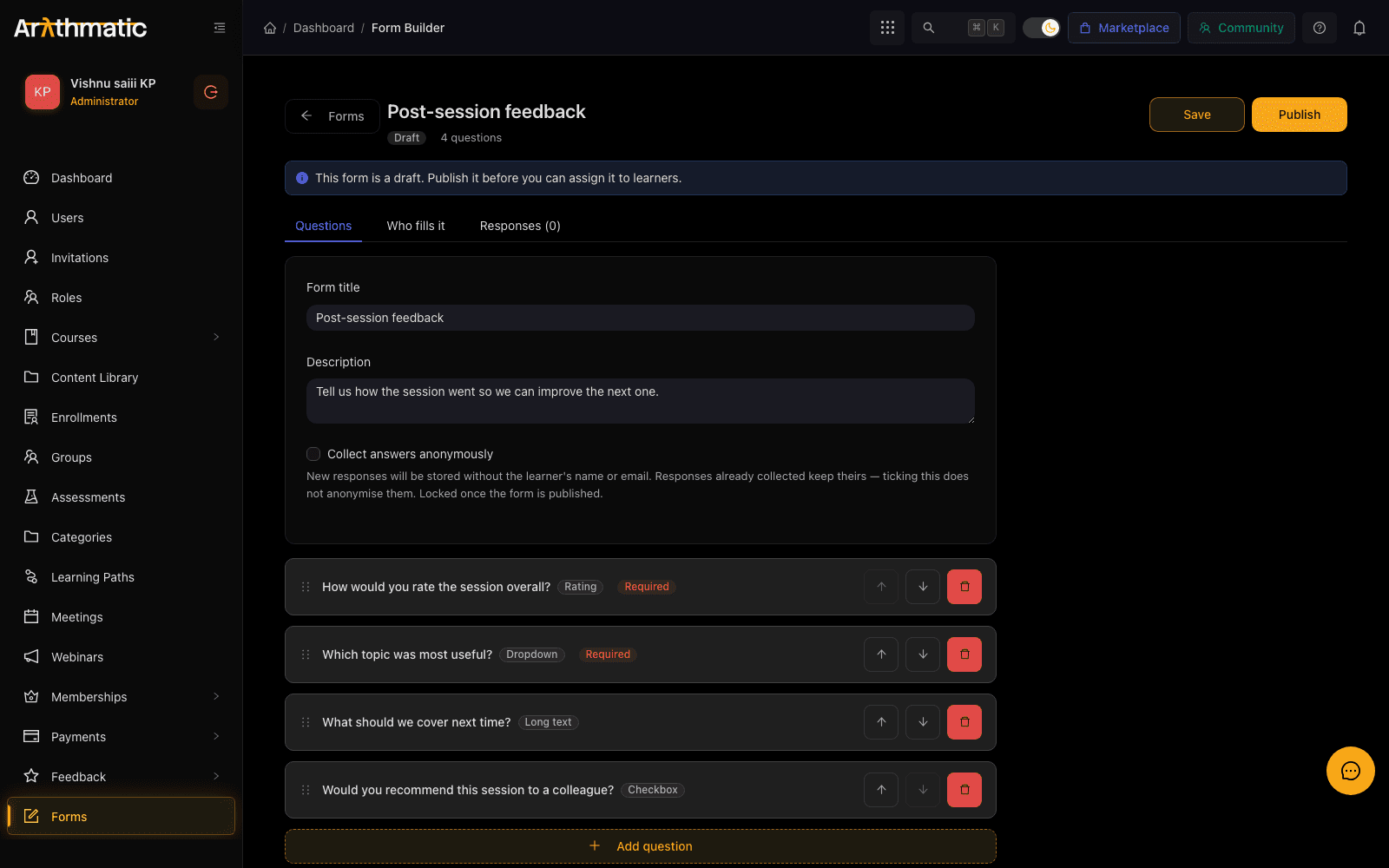This screenshot has height=868, width=1389.
Task: Open the Marketplace link
Action: [x=1124, y=28]
